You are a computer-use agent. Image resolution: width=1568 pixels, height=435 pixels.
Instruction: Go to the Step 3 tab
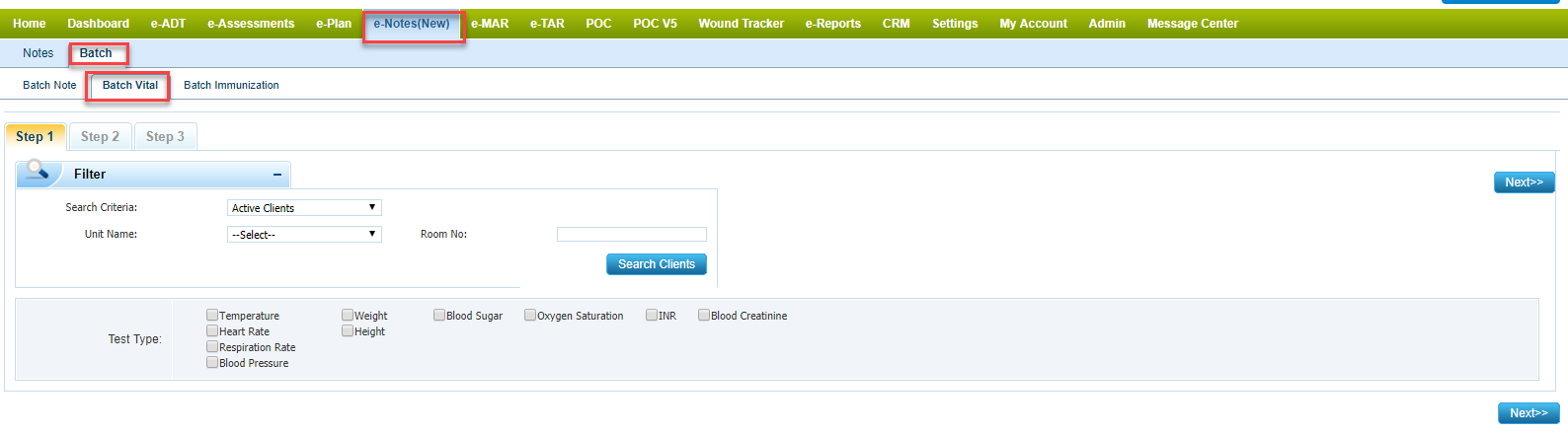(x=165, y=137)
